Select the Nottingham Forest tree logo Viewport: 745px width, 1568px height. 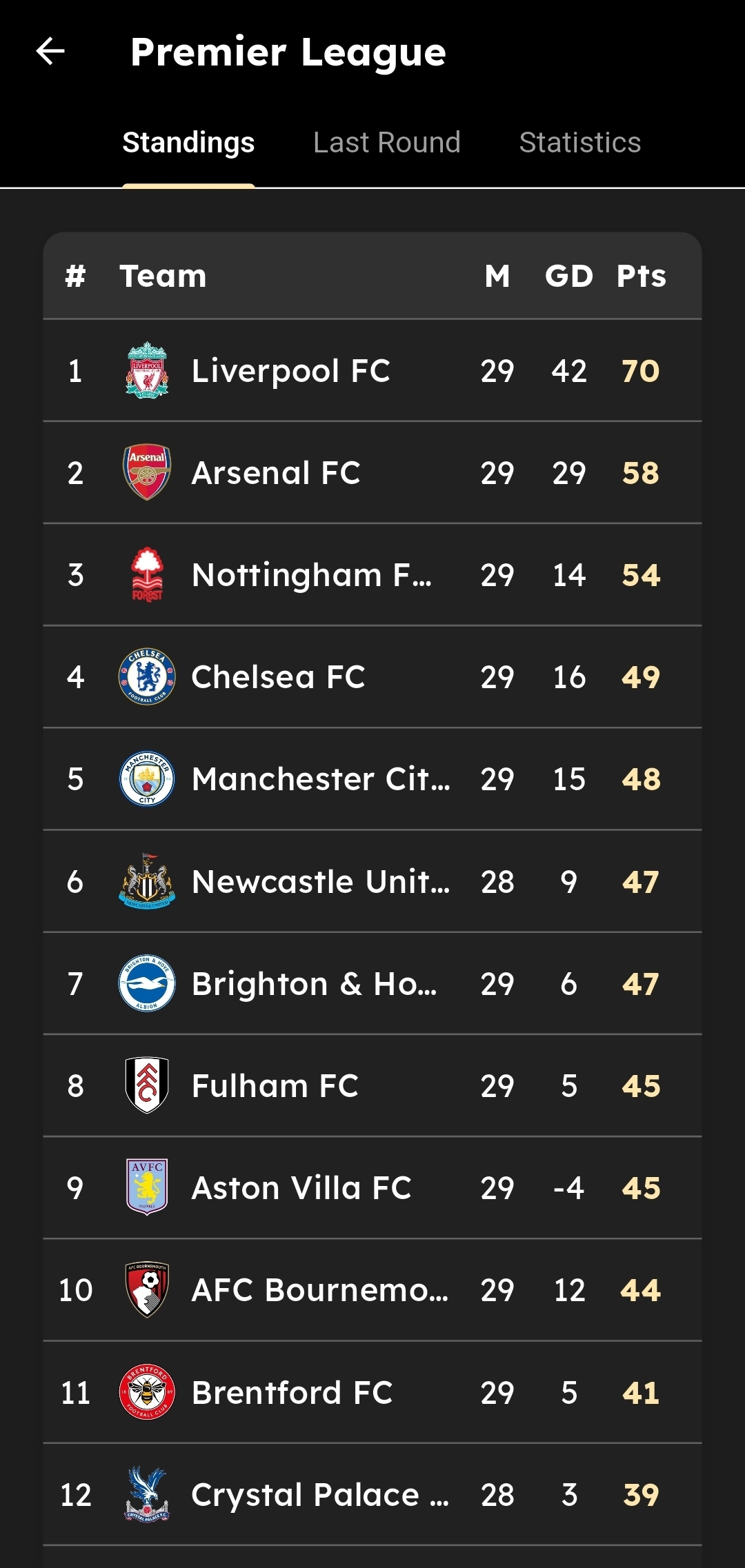pos(147,574)
